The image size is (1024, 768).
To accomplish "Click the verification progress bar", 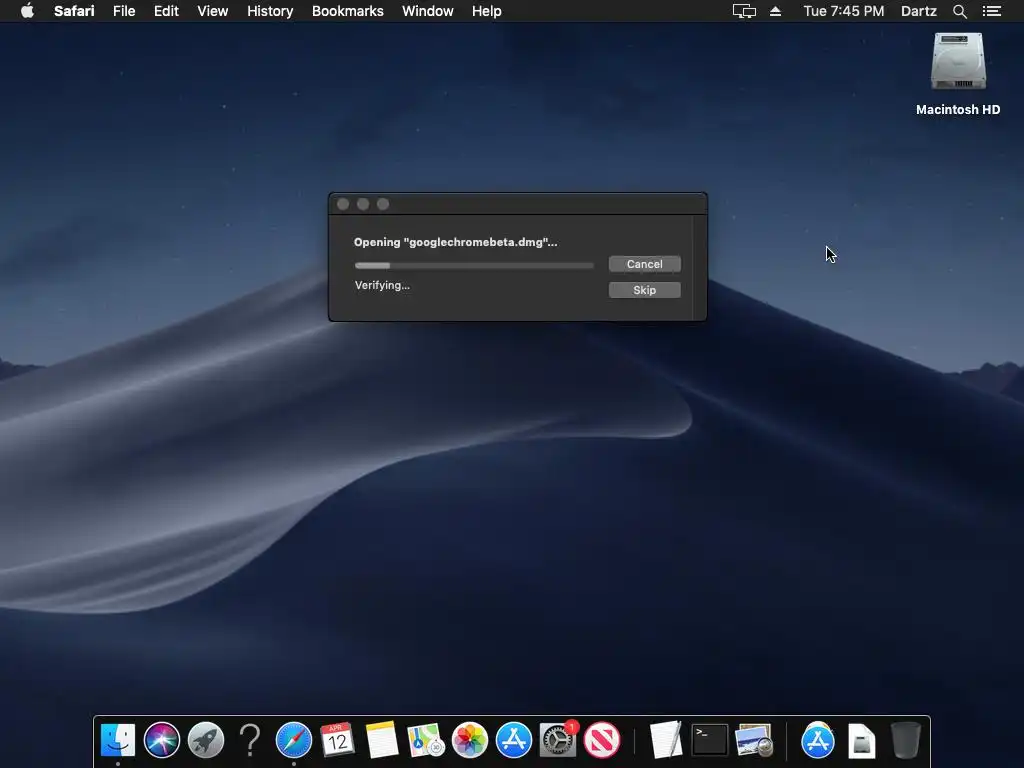I will point(474,265).
